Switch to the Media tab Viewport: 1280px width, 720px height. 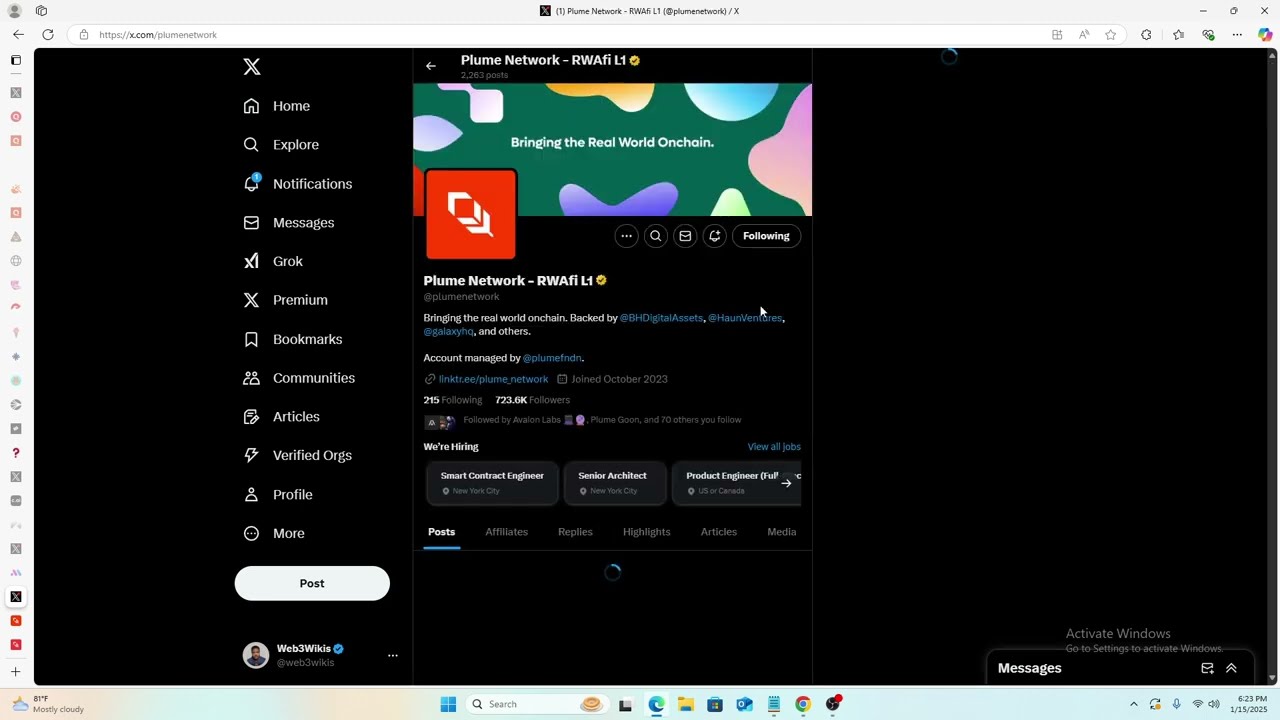pos(782,532)
